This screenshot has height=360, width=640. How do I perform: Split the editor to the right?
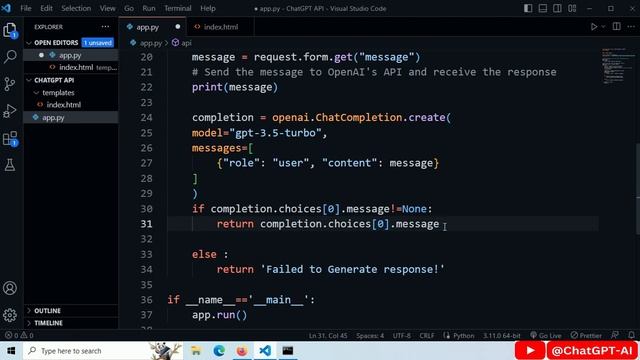pyautogui.click(x=616, y=27)
